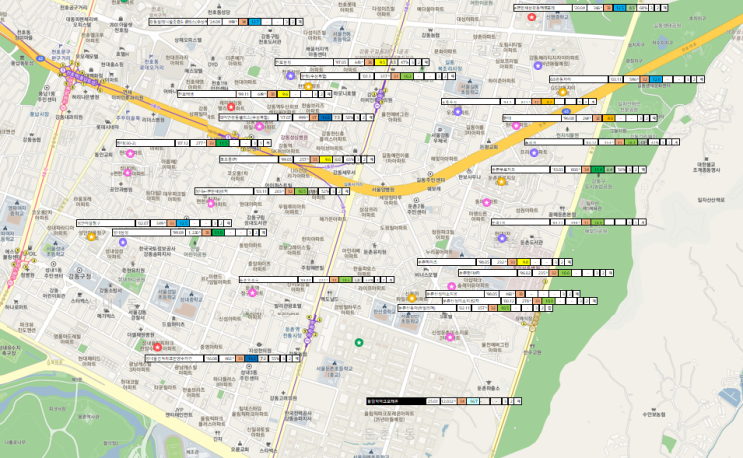Click the green star marker above 서울둔촌초등학교
The height and width of the screenshot is (458, 743).
359,342
